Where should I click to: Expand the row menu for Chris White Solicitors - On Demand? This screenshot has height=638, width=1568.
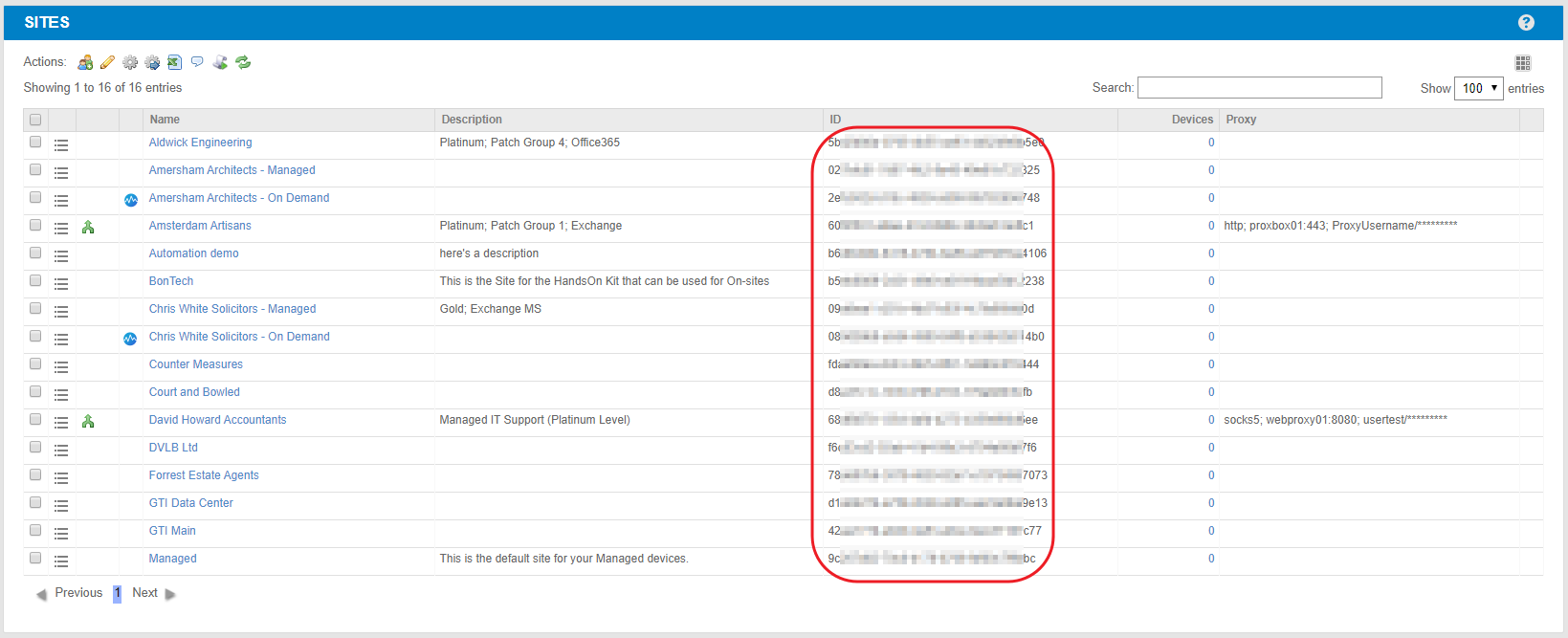[61, 340]
